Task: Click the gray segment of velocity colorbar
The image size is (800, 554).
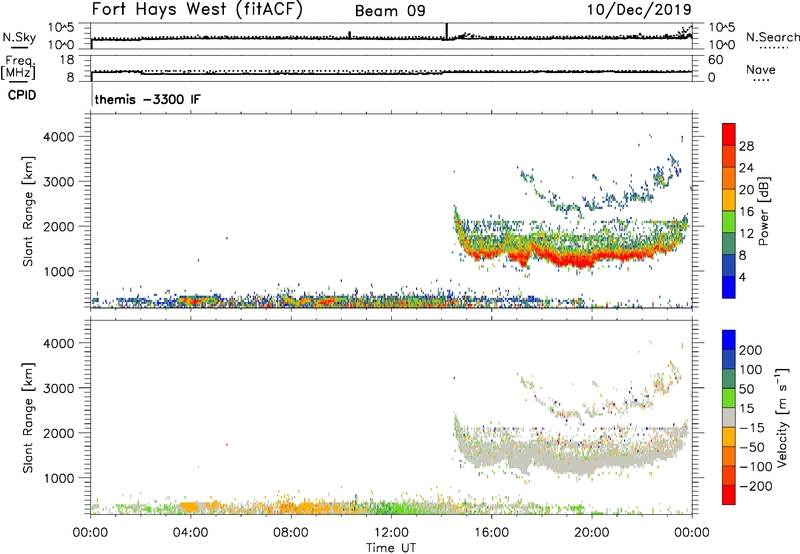Action: 729,417
